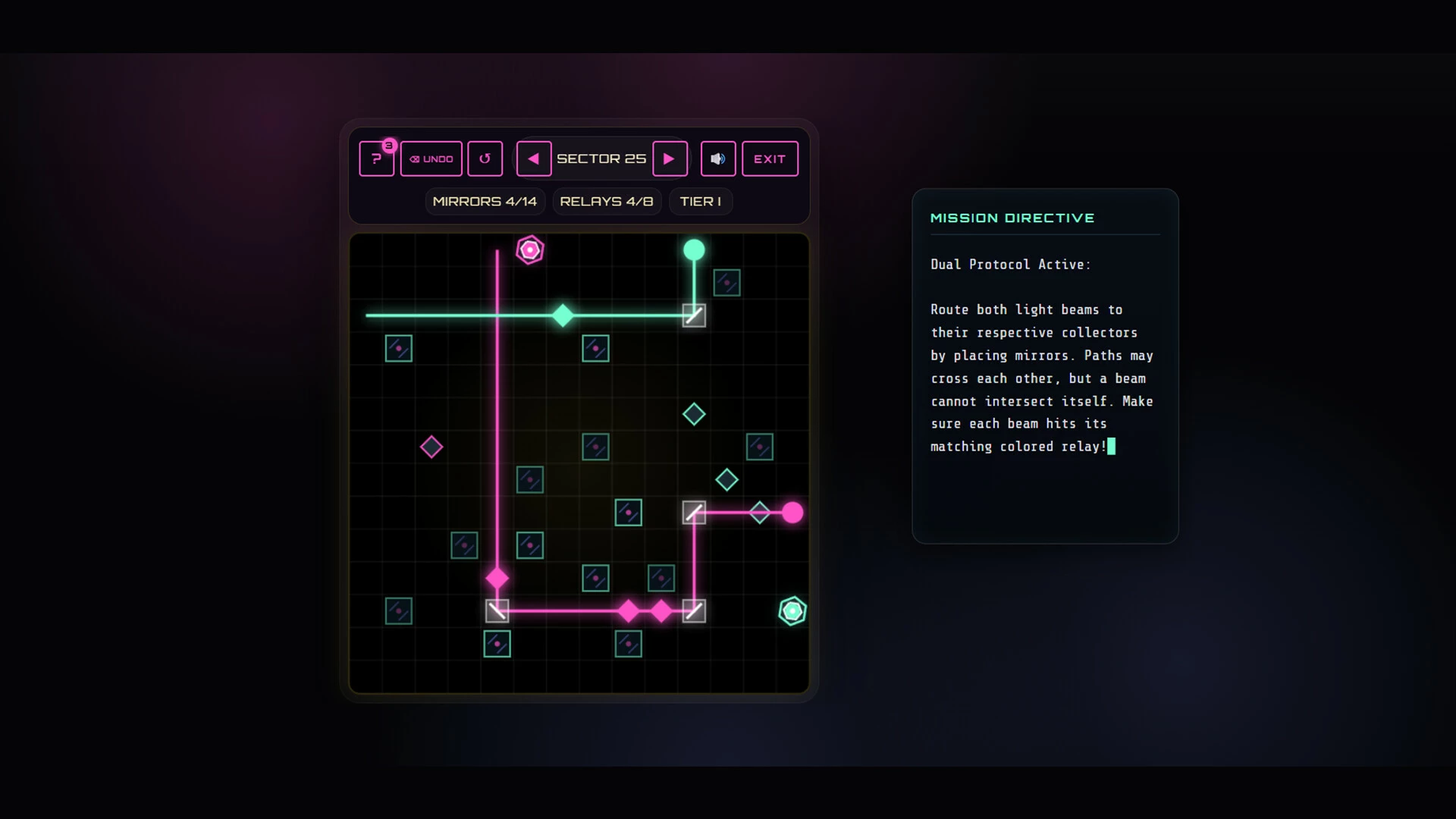Toggle the mirror left of pink emitter
The height and width of the screenshot is (819, 1456).
pos(694,513)
